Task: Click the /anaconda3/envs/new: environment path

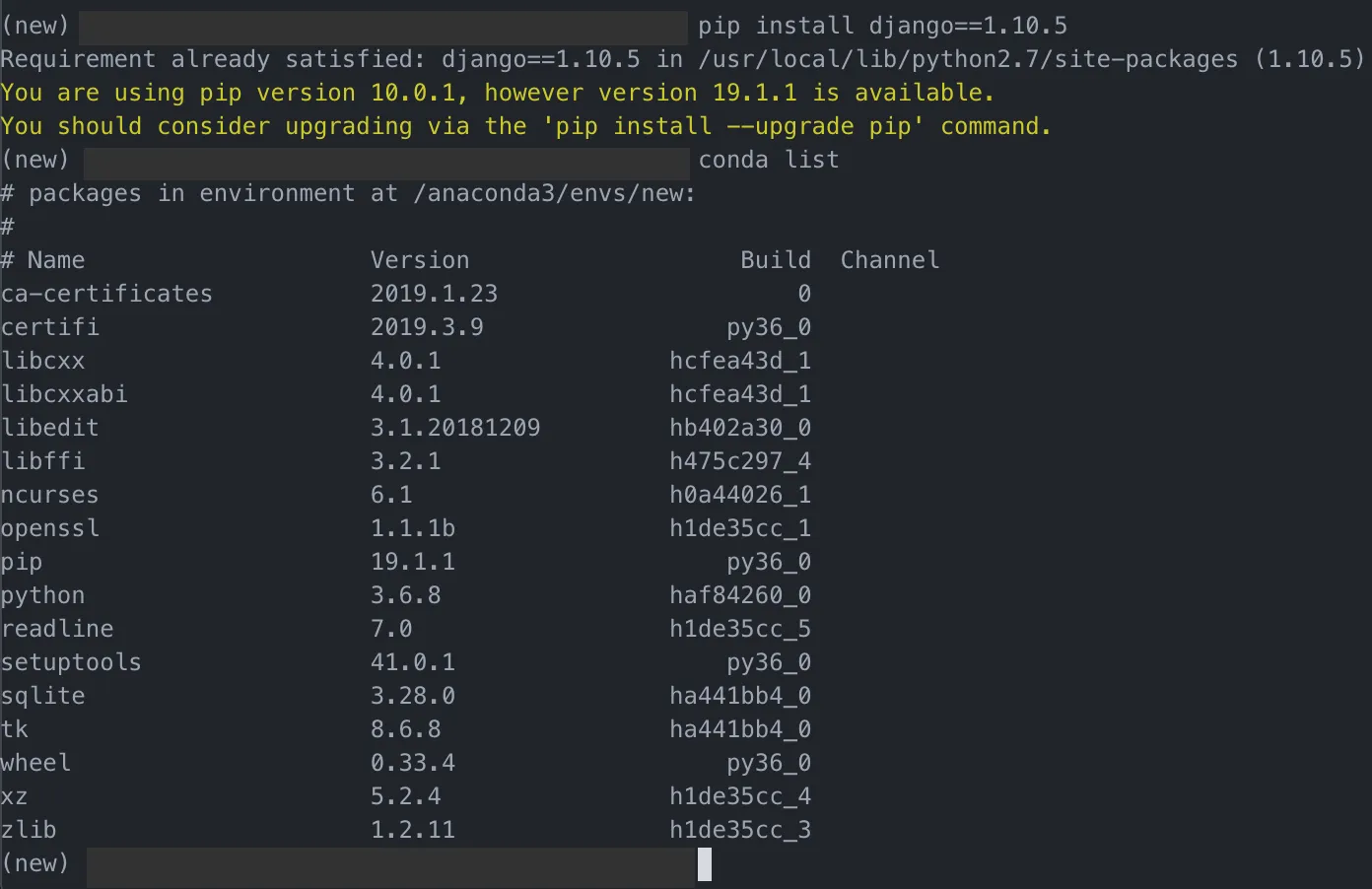Action: pos(555,193)
